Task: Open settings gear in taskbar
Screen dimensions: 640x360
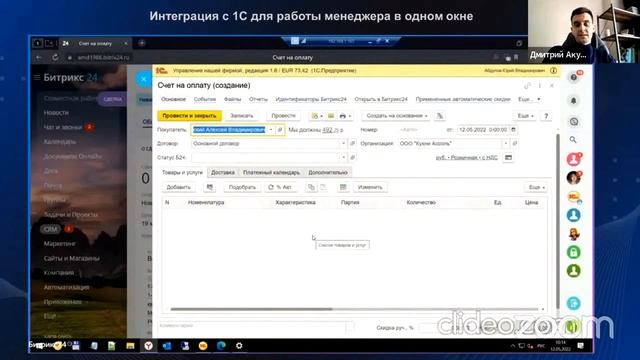Action: point(239,346)
